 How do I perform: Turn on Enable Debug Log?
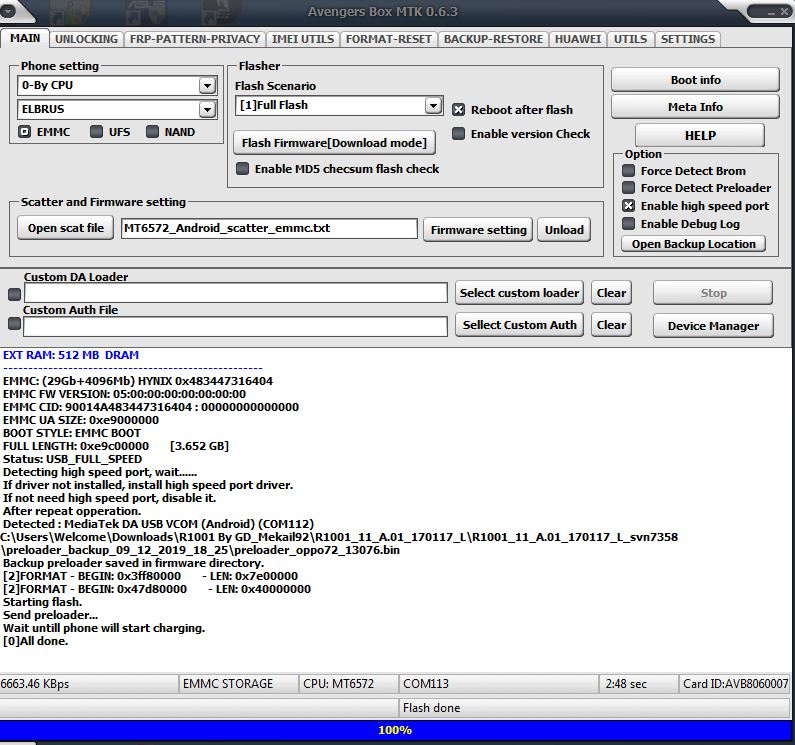pos(628,224)
